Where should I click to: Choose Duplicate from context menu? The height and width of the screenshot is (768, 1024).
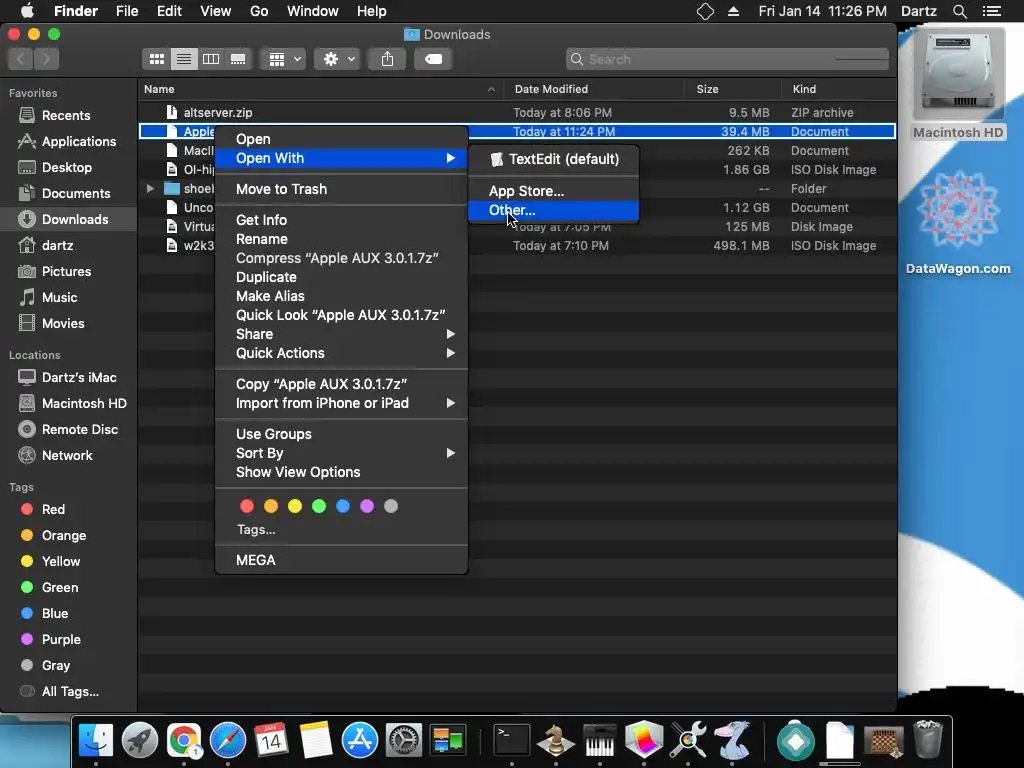pyautogui.click(x=342, y=277)
